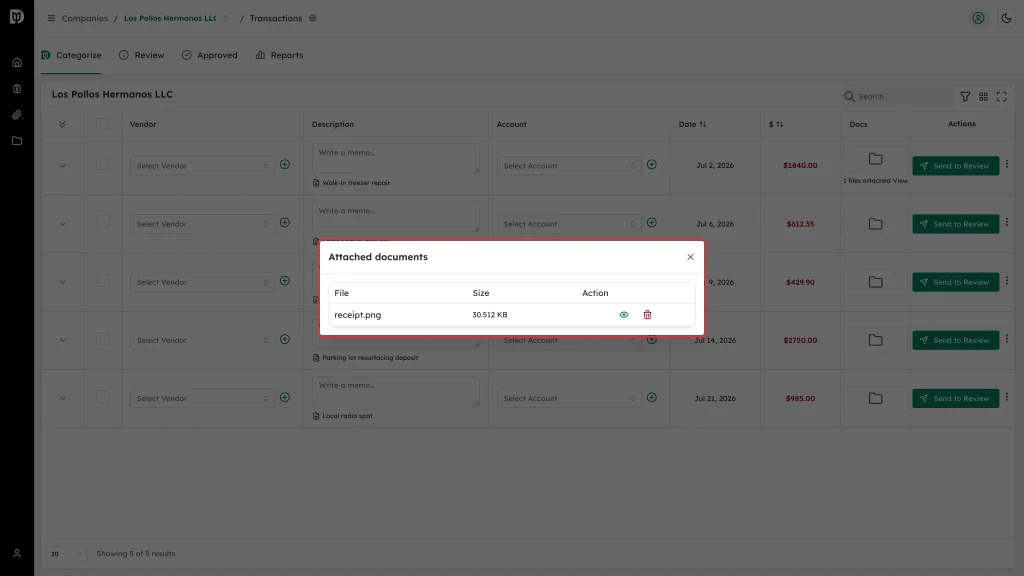Viewport: 1024px width, 576px height.
Task: Send the $985.00 transaction to review
Action: click(x=955, y=398)
